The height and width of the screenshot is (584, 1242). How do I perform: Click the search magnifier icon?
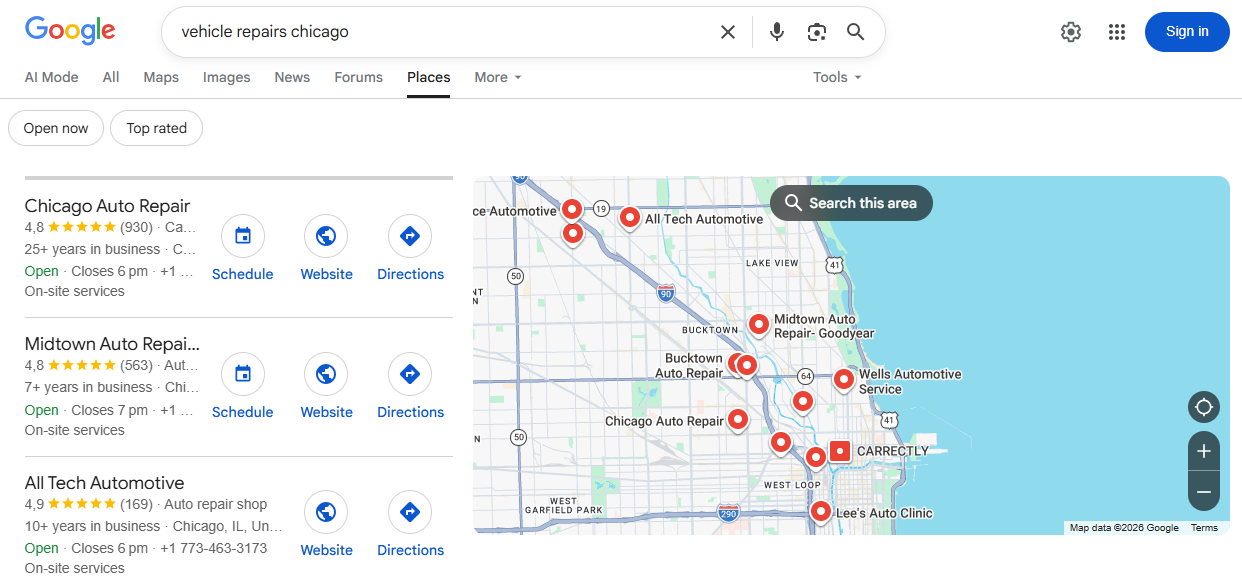tap(855, 31)
